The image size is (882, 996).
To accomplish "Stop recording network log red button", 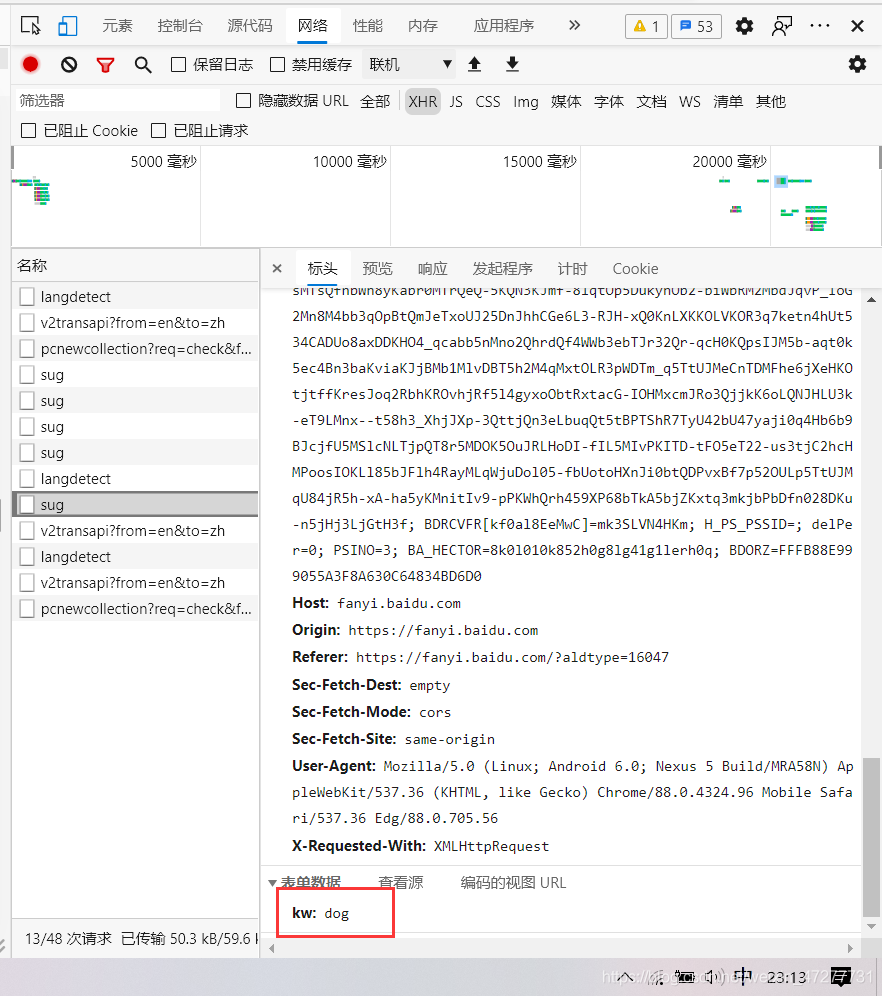I will click(x=30, y=64).
